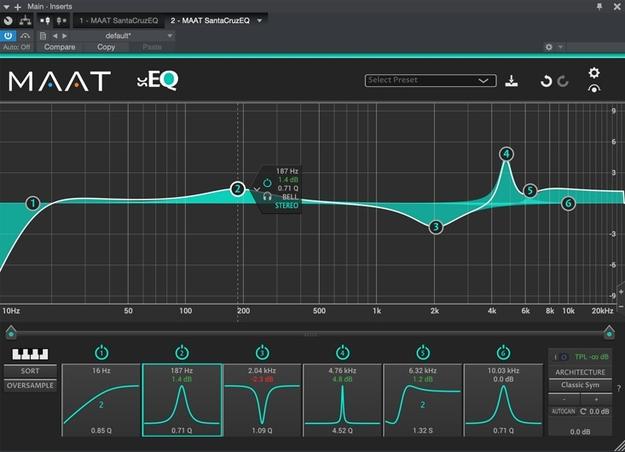Click the SORT button
Viewport: 625px width, 452px height.
pos(30,371)
